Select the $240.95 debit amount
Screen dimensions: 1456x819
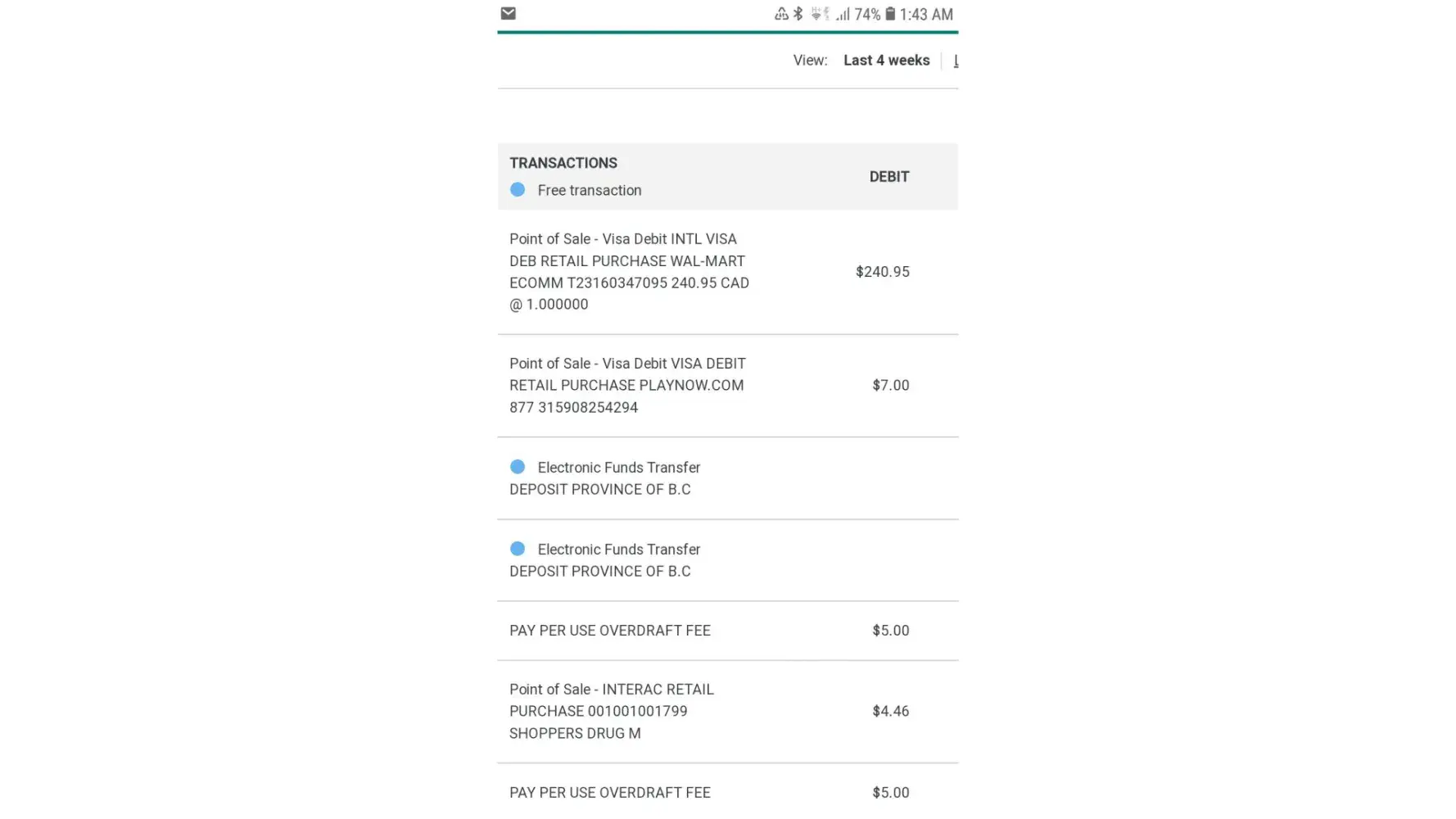click(x=882, y=271)
